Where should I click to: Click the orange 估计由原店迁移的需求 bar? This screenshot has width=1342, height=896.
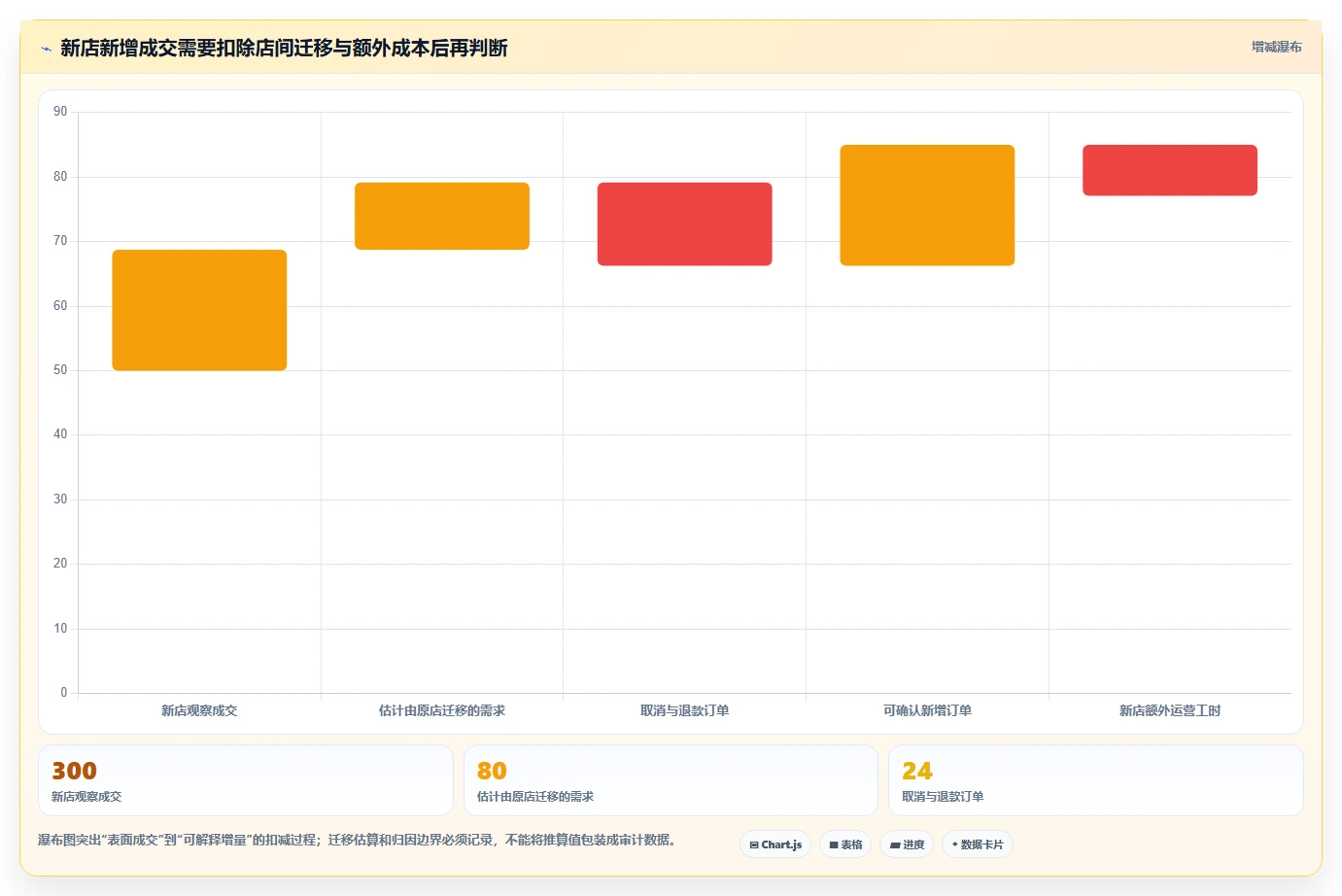pyautogui.click(x=442, y=216)
